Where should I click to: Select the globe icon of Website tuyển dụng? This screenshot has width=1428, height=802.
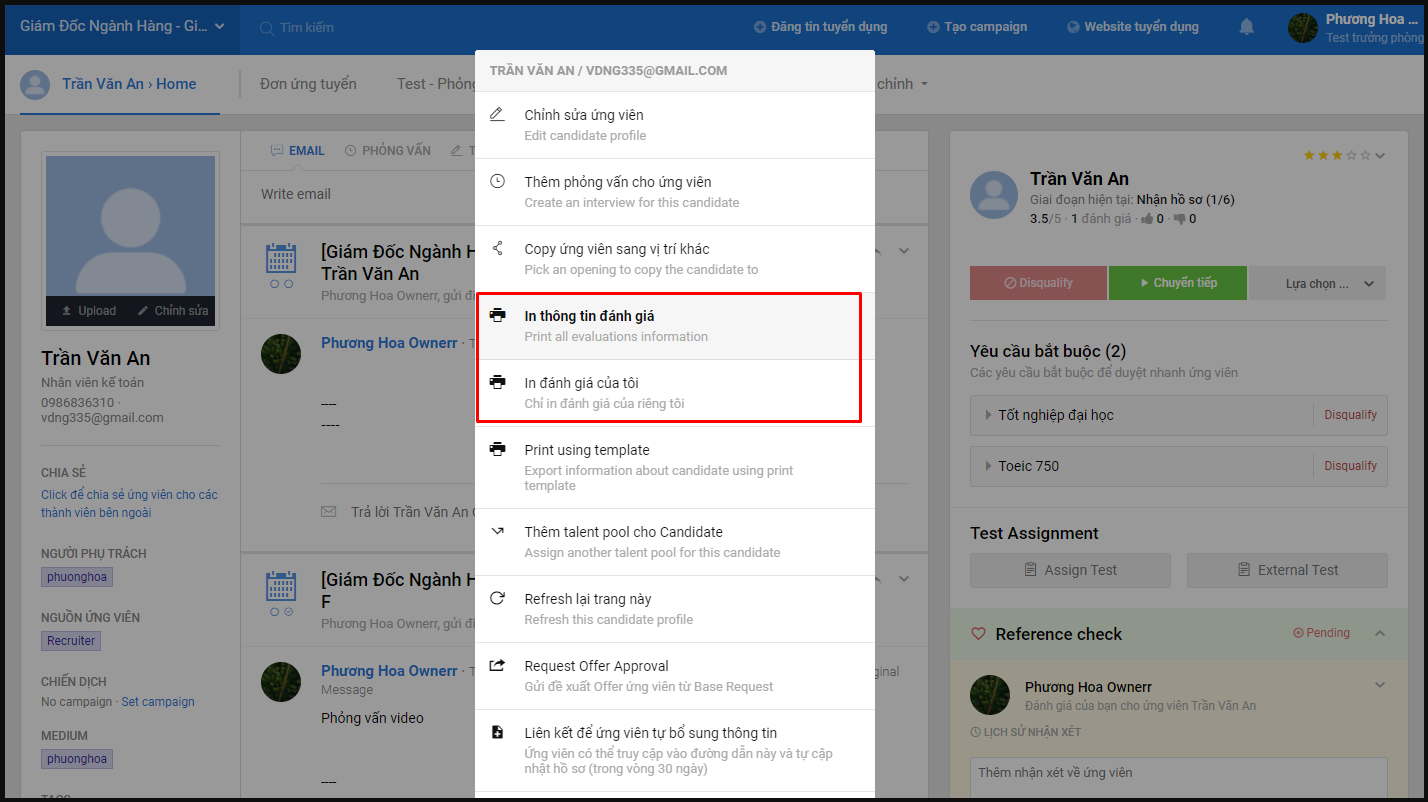[x=1073, y=27]
